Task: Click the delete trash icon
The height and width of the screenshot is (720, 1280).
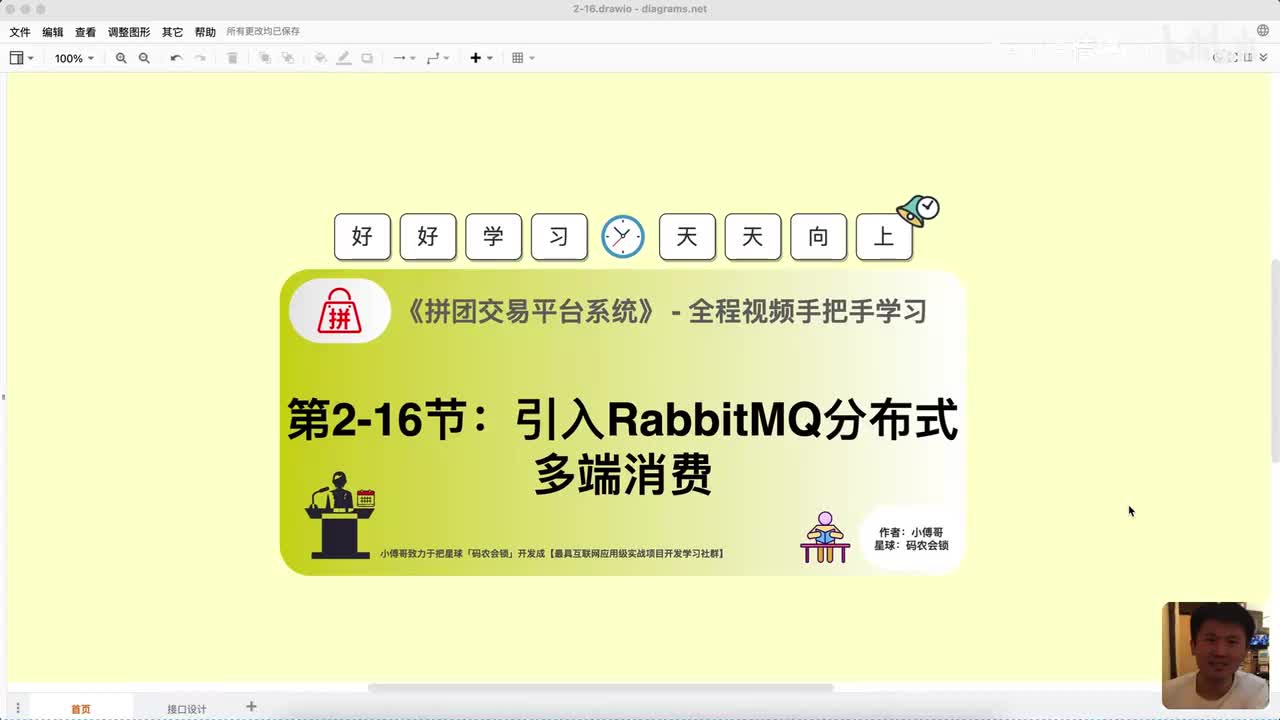Action: (x=232, y=58)
